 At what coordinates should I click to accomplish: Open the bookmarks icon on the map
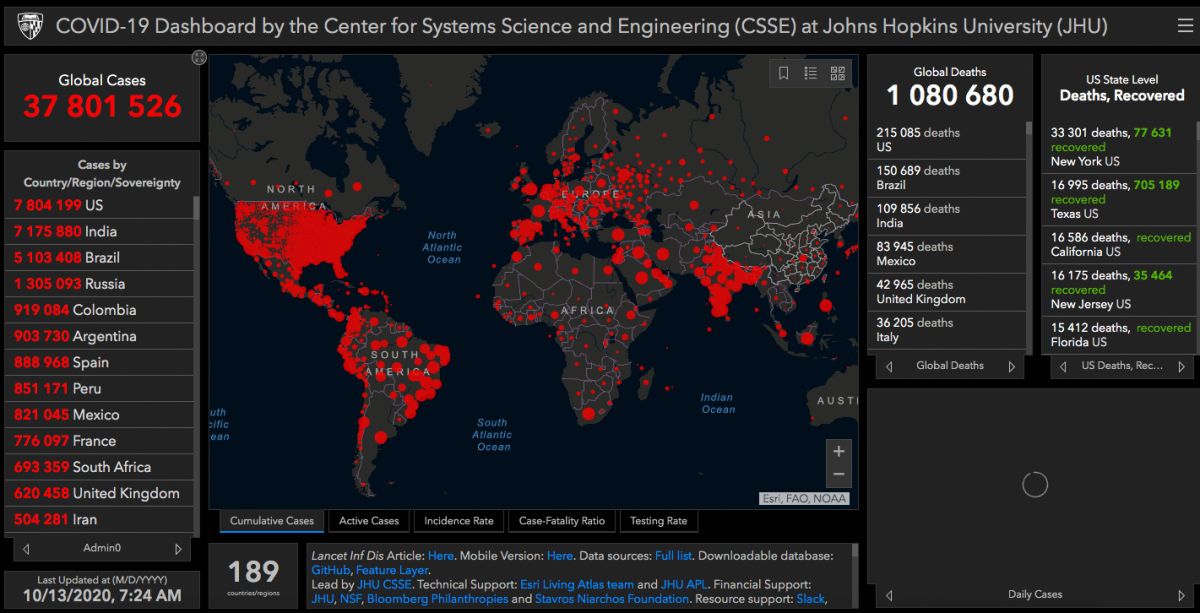point(784,73)
